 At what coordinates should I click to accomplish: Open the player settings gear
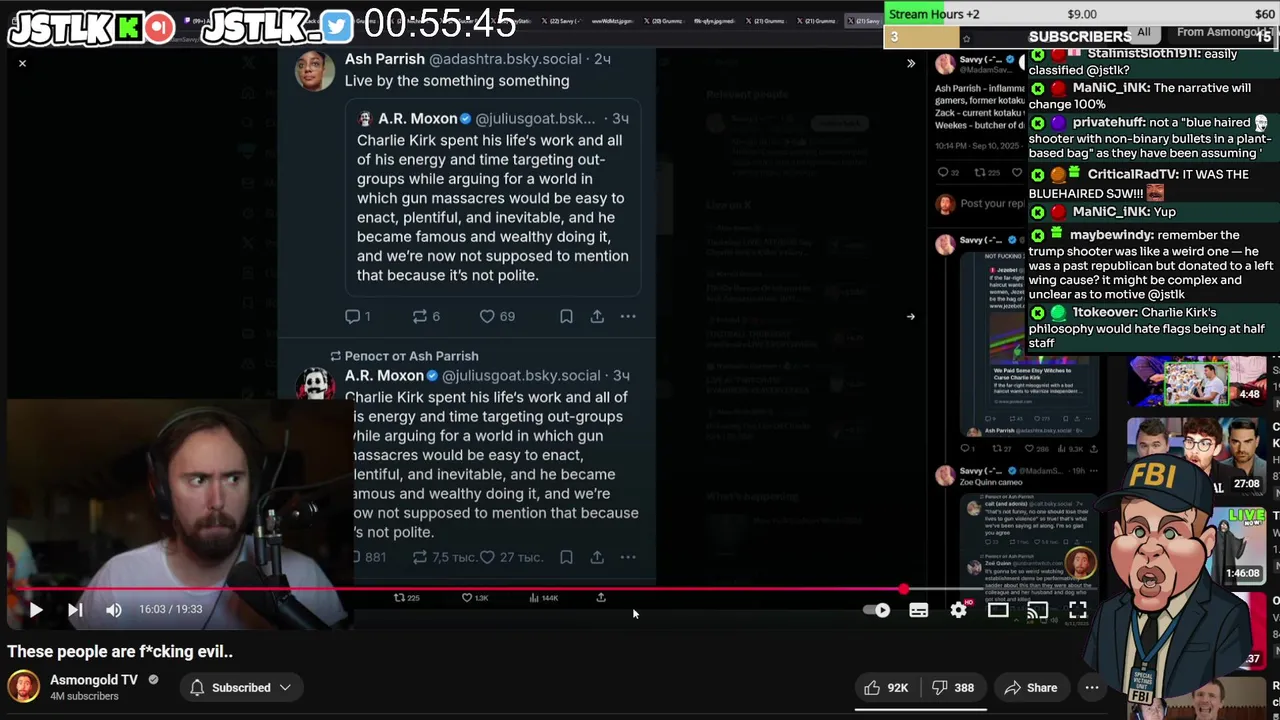pyautogui.click(x=958, y=610)
